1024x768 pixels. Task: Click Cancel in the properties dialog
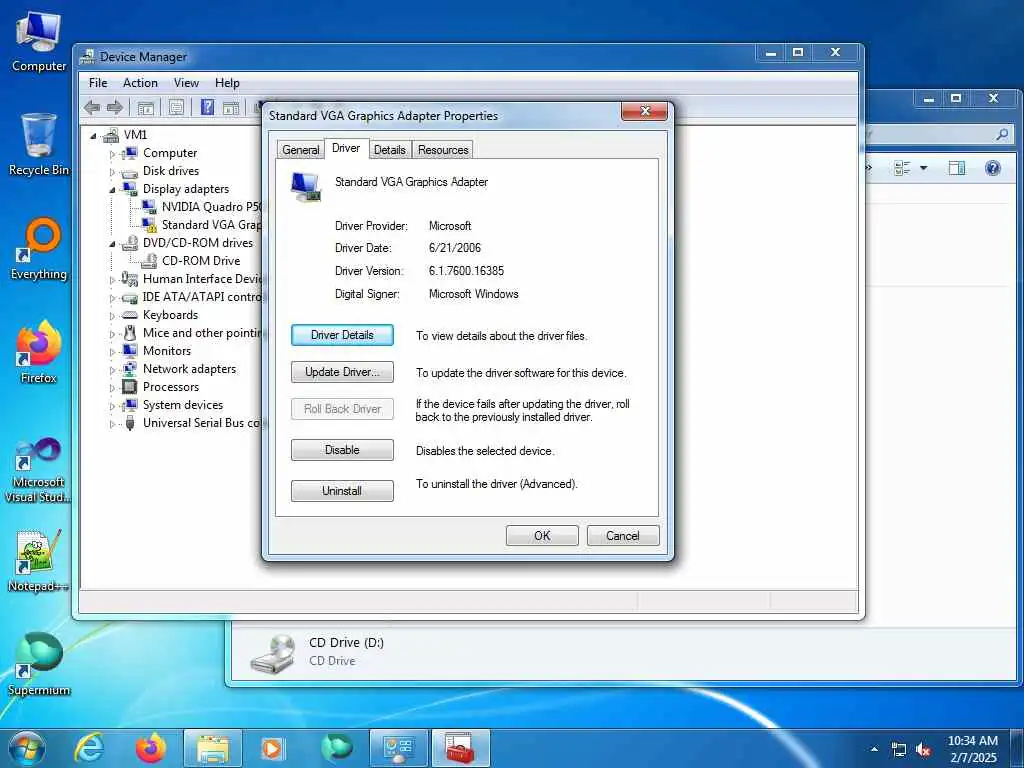[x=623, y=536]
